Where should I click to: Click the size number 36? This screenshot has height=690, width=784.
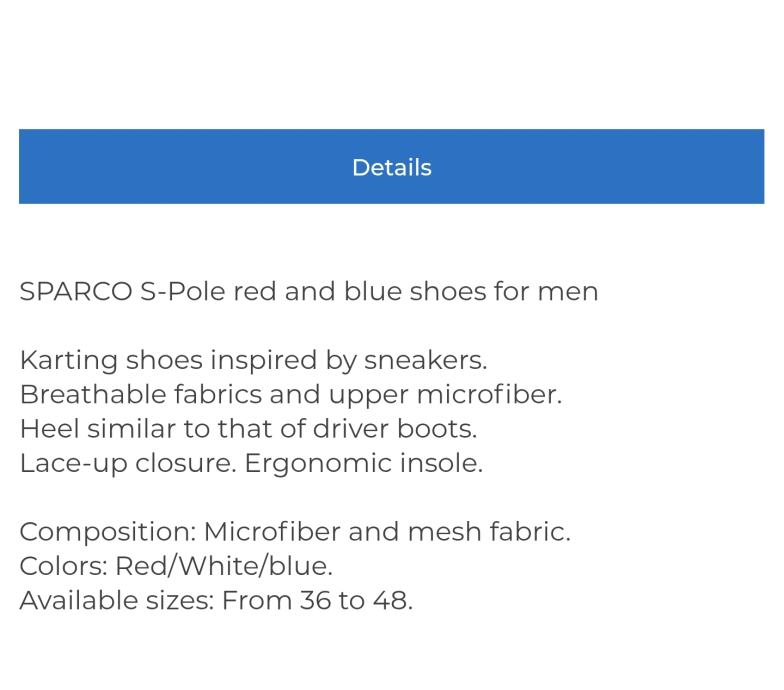click(x=317, y=600)
